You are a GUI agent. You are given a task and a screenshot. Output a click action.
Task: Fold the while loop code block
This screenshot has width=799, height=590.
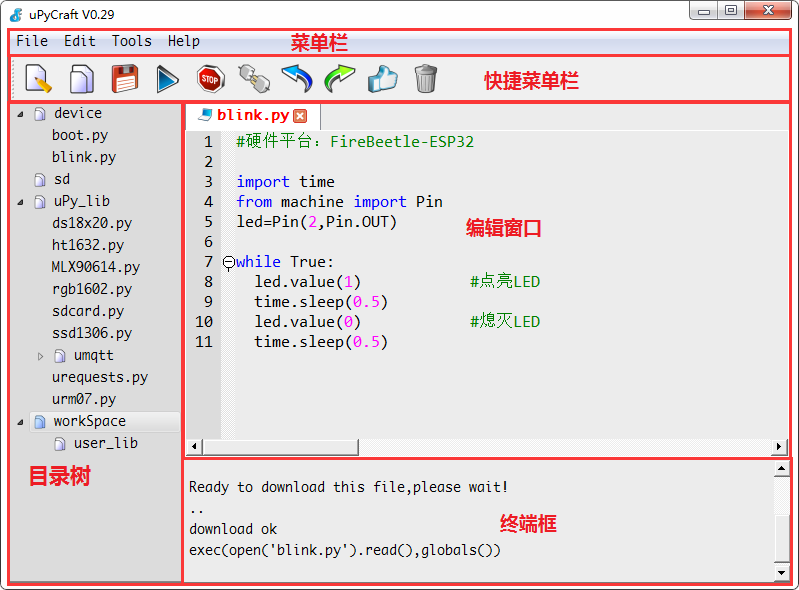pos(228,262)
